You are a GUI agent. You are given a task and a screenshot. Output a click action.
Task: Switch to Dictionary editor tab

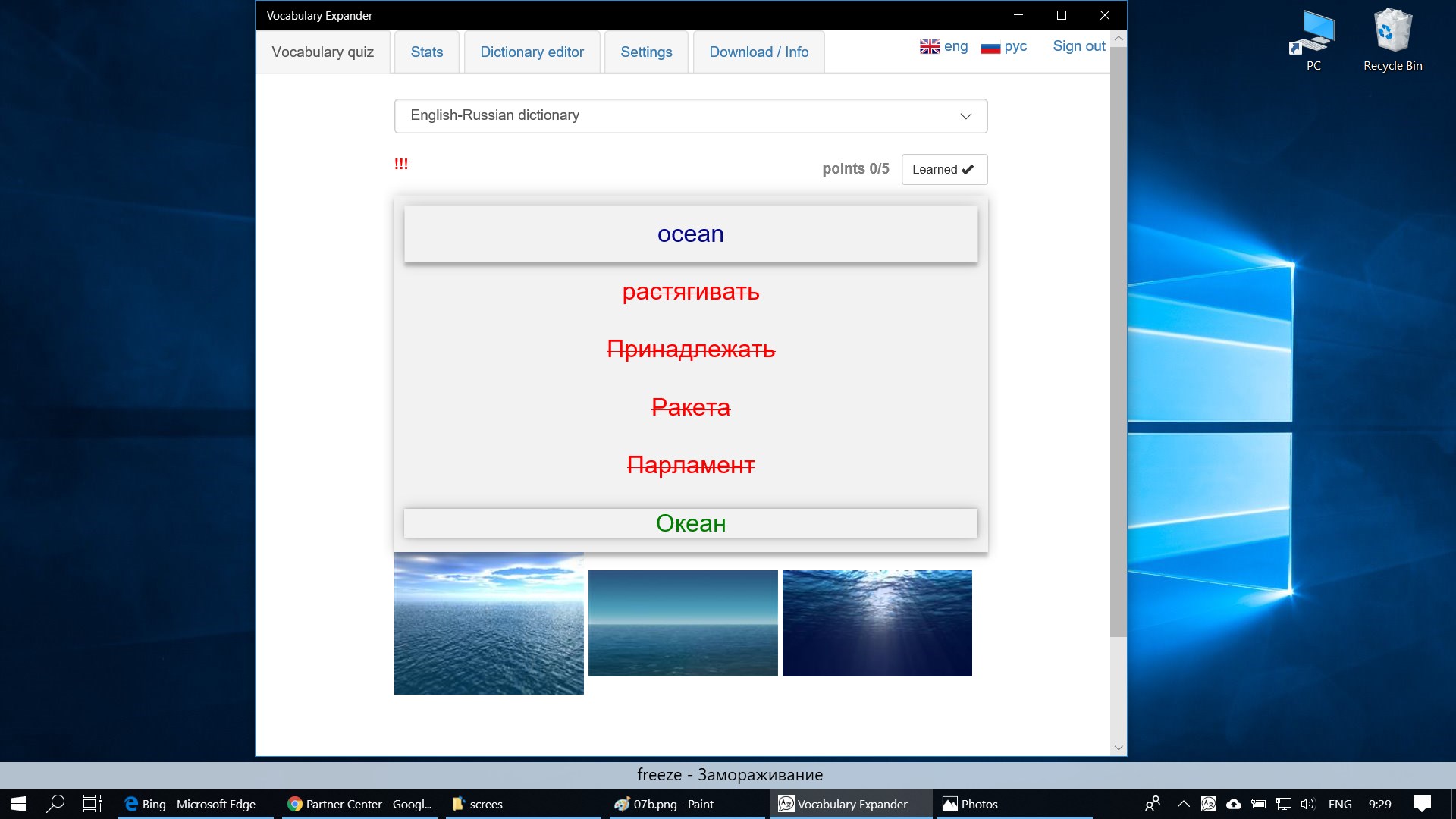click(x=532, y=52)
